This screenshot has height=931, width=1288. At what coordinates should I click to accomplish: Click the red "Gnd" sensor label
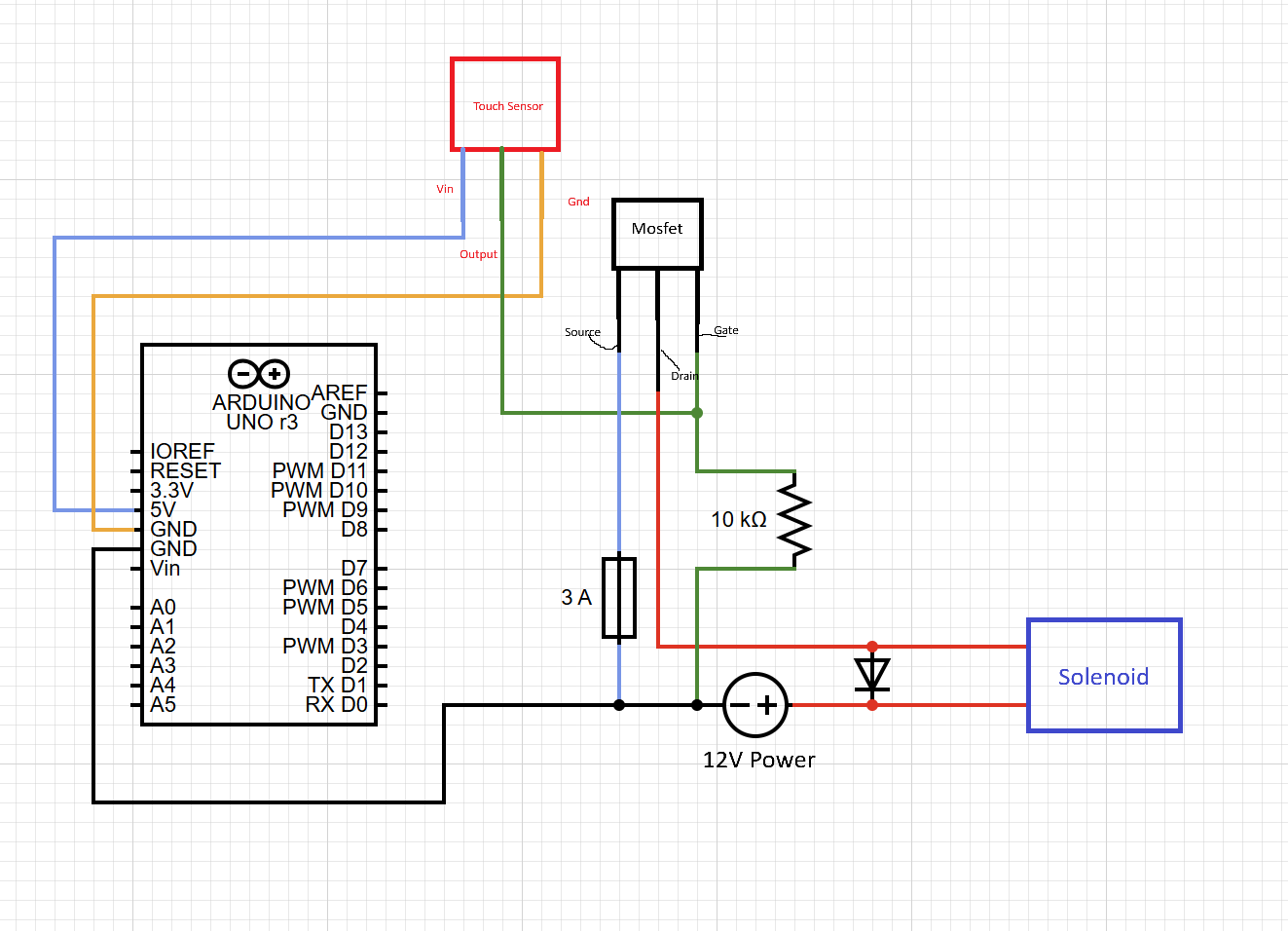[x=578, y=202]
